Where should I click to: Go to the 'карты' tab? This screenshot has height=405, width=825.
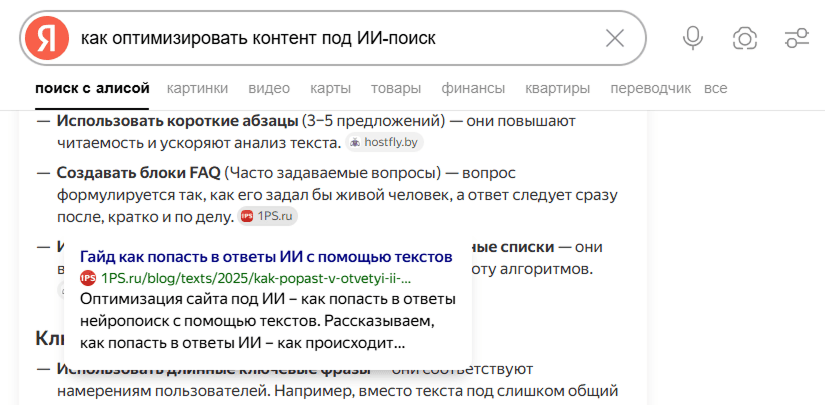[330, 88]
